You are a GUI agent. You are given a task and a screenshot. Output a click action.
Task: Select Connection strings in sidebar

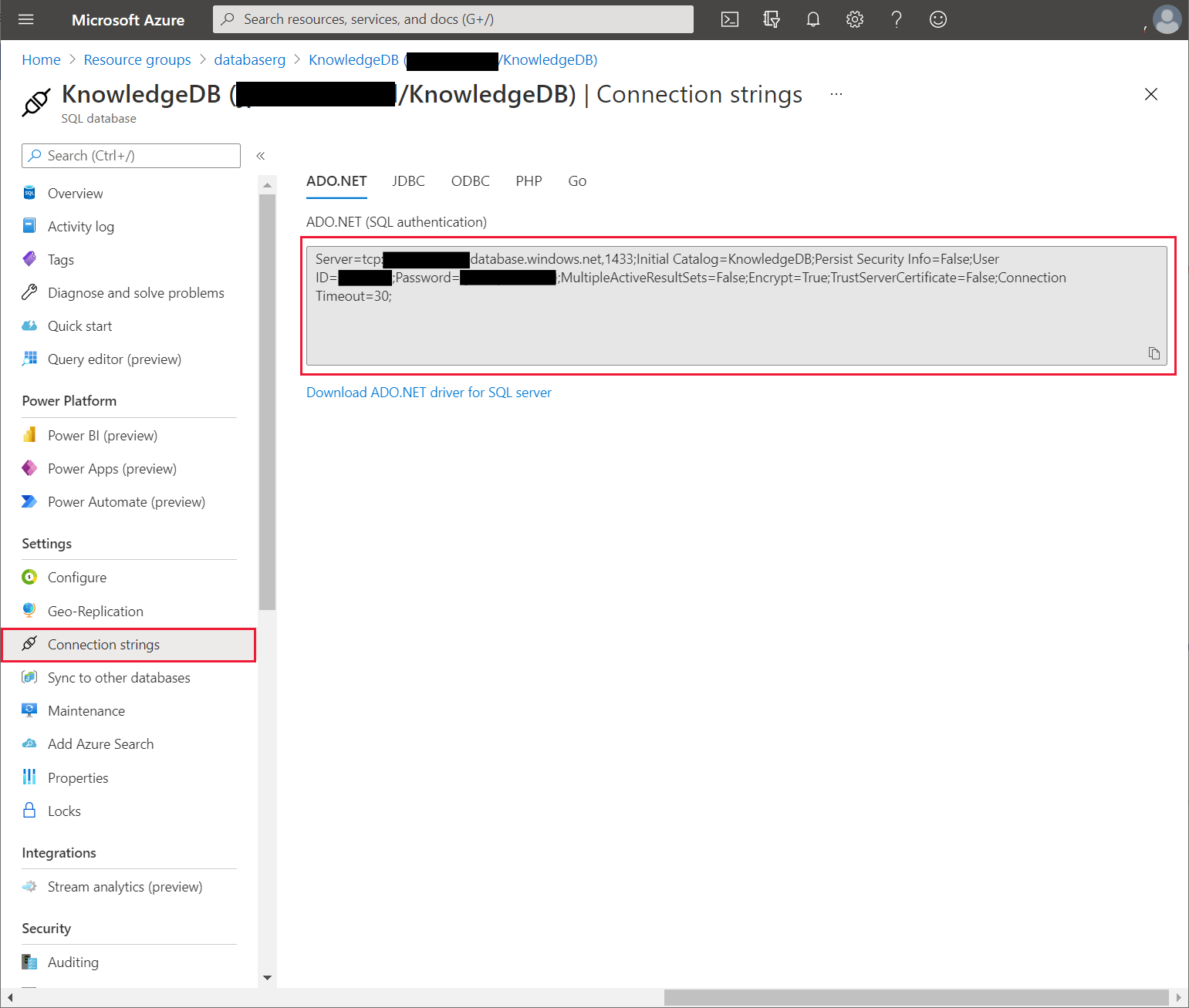(x=129, y=645)
